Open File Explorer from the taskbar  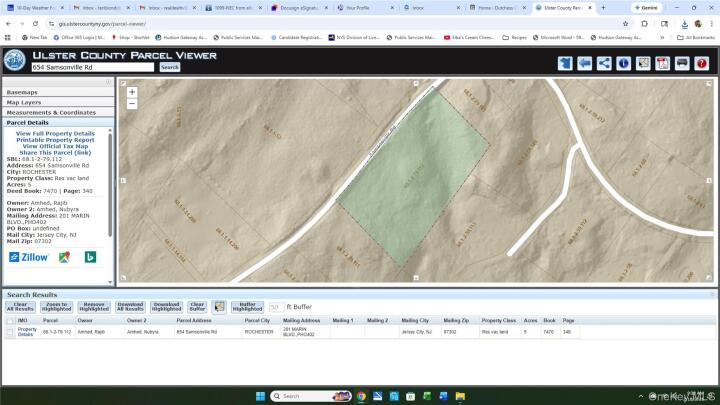click(460, 396)
